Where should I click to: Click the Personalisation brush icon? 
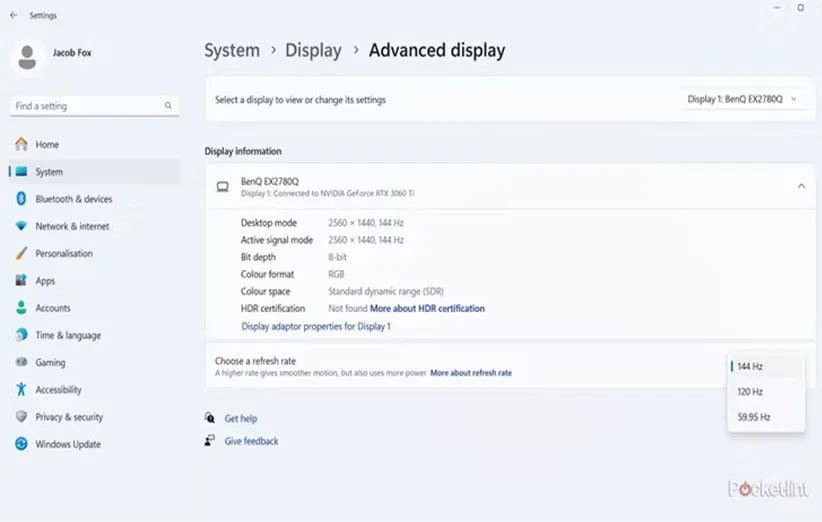(21, 254)
